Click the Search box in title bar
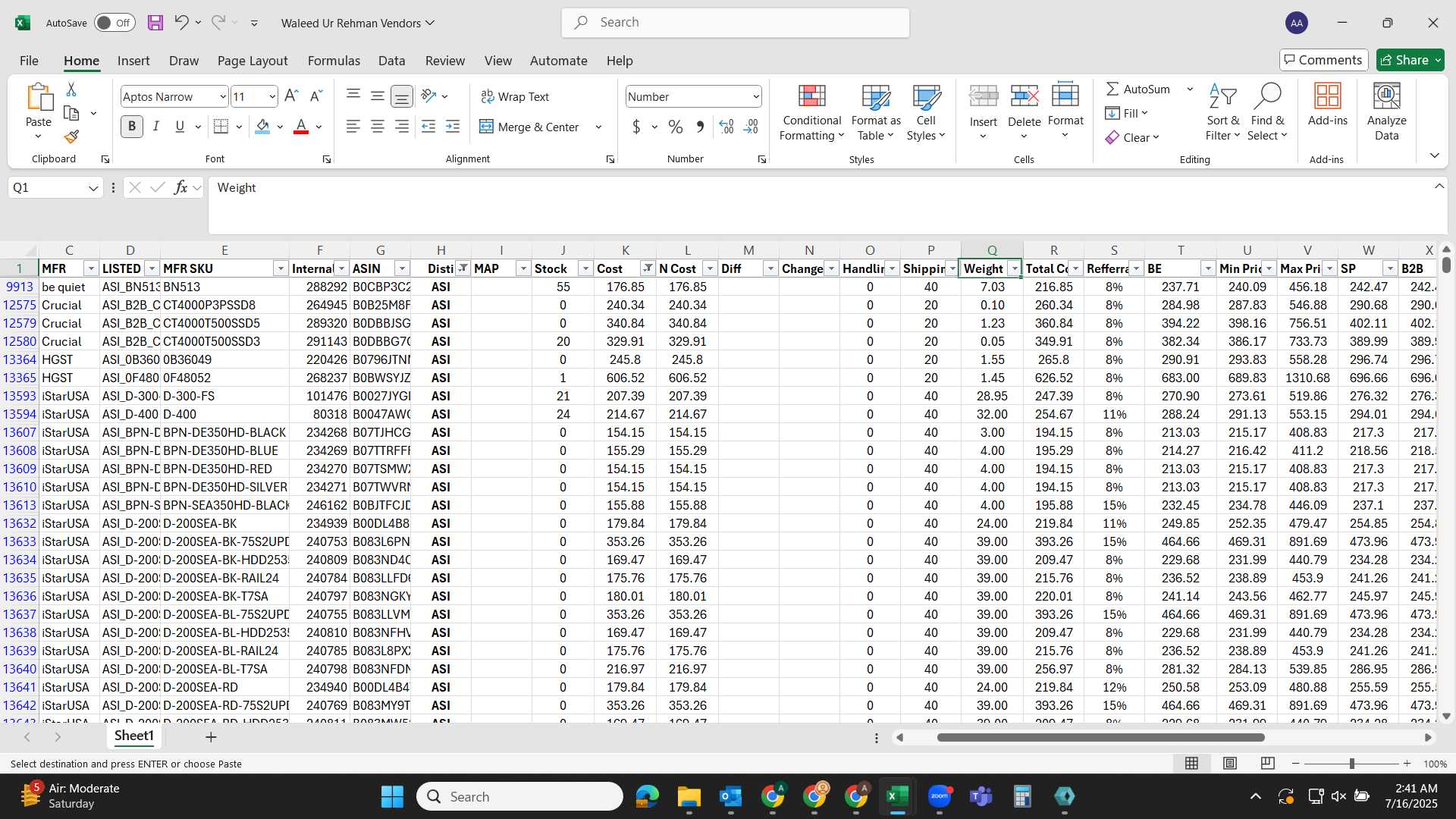The width and height of the screenshot is (1456, 819). 736,23
